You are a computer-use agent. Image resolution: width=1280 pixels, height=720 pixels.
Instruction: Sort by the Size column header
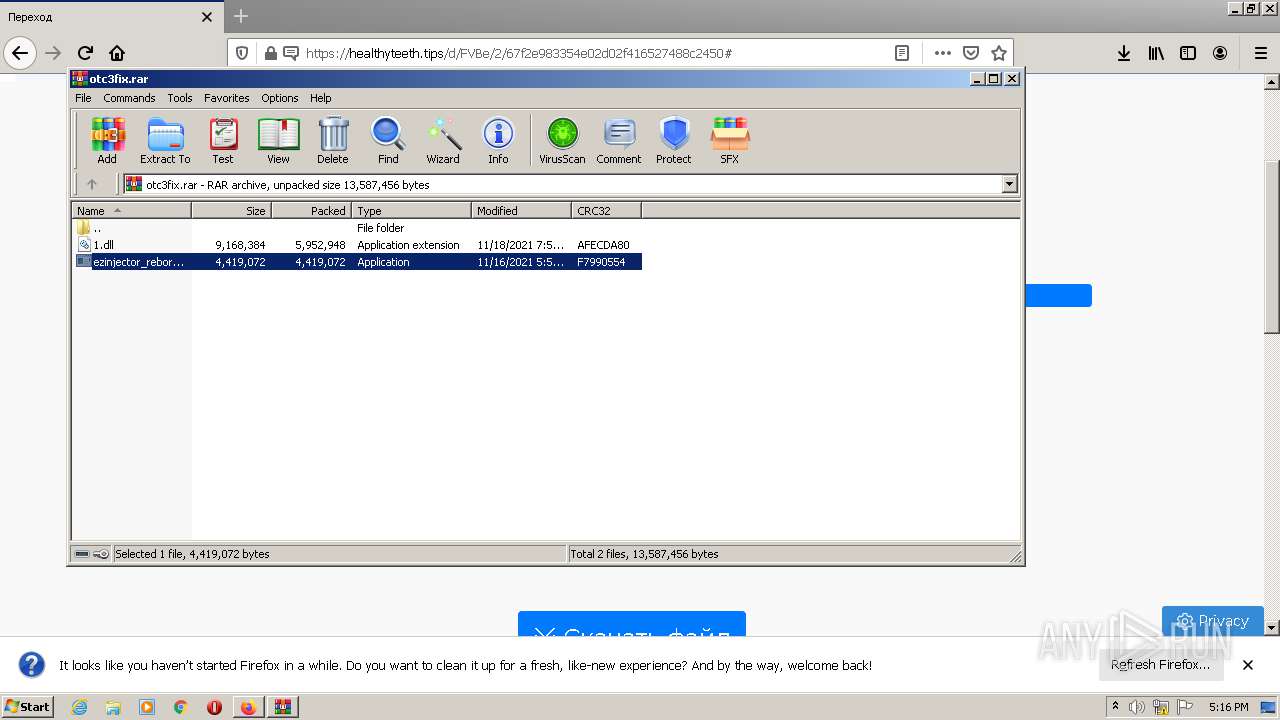tap(231, 211)
